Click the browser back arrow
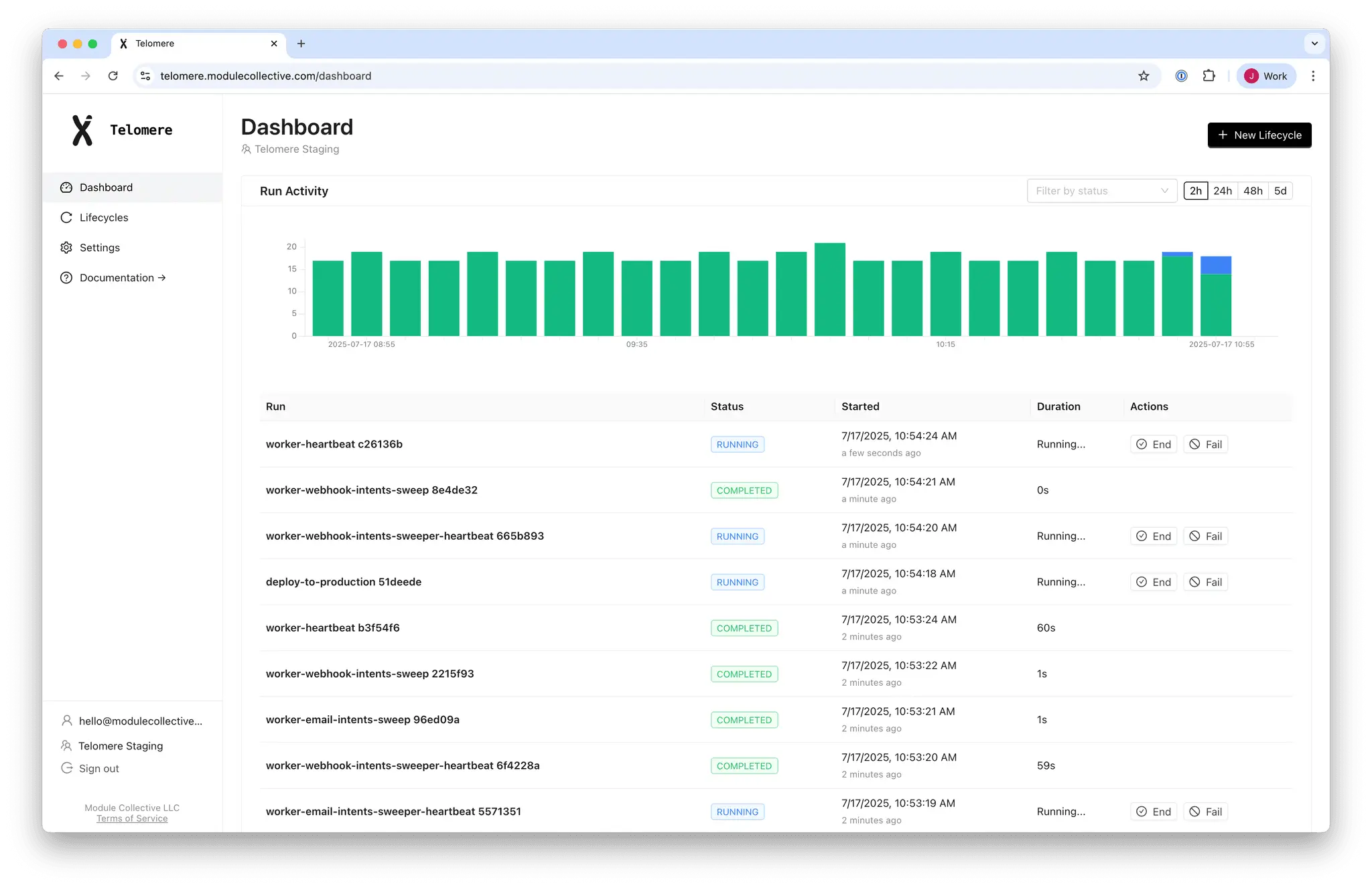The height and width of the screenshot is (888, 1372). pos(59,76)
